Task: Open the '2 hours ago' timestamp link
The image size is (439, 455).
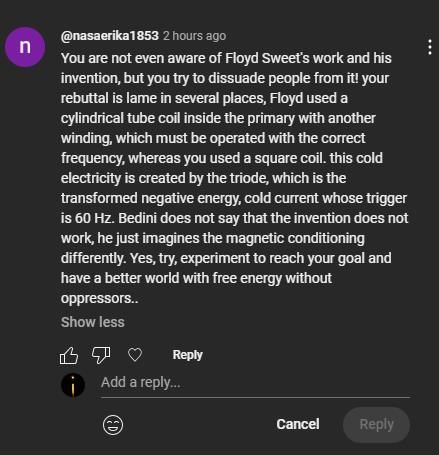Action: coord(195,36)
